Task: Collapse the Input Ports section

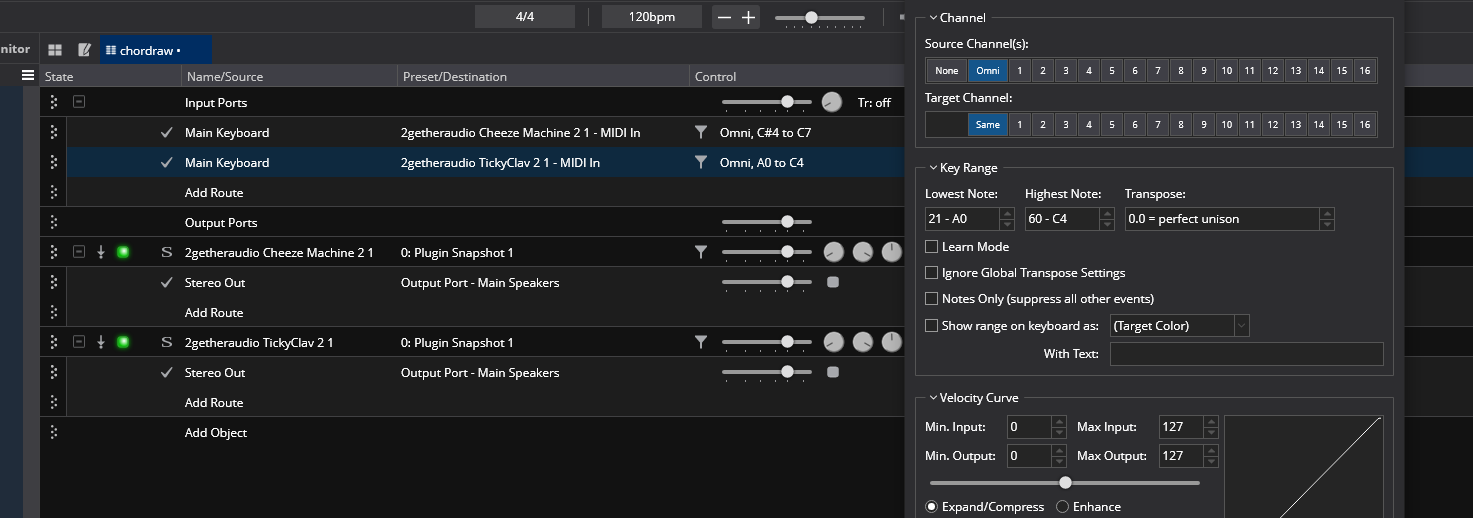Action: pyautogui.click(x=79, y=102)
